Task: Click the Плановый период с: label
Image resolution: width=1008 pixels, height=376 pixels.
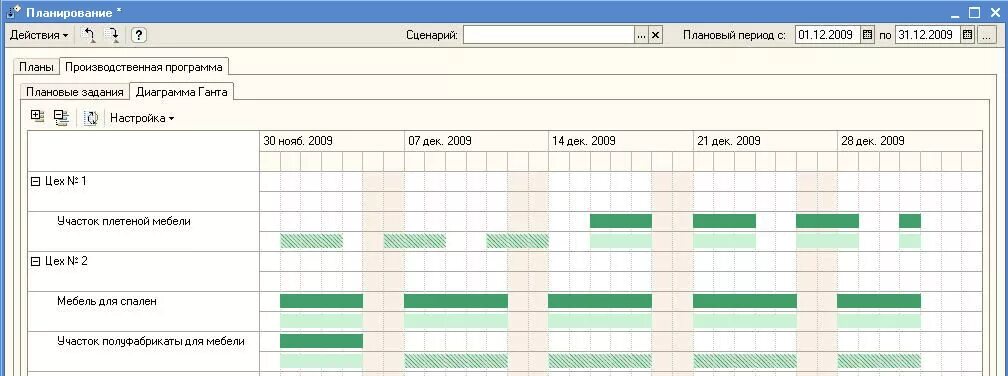Action: point(735,35)
